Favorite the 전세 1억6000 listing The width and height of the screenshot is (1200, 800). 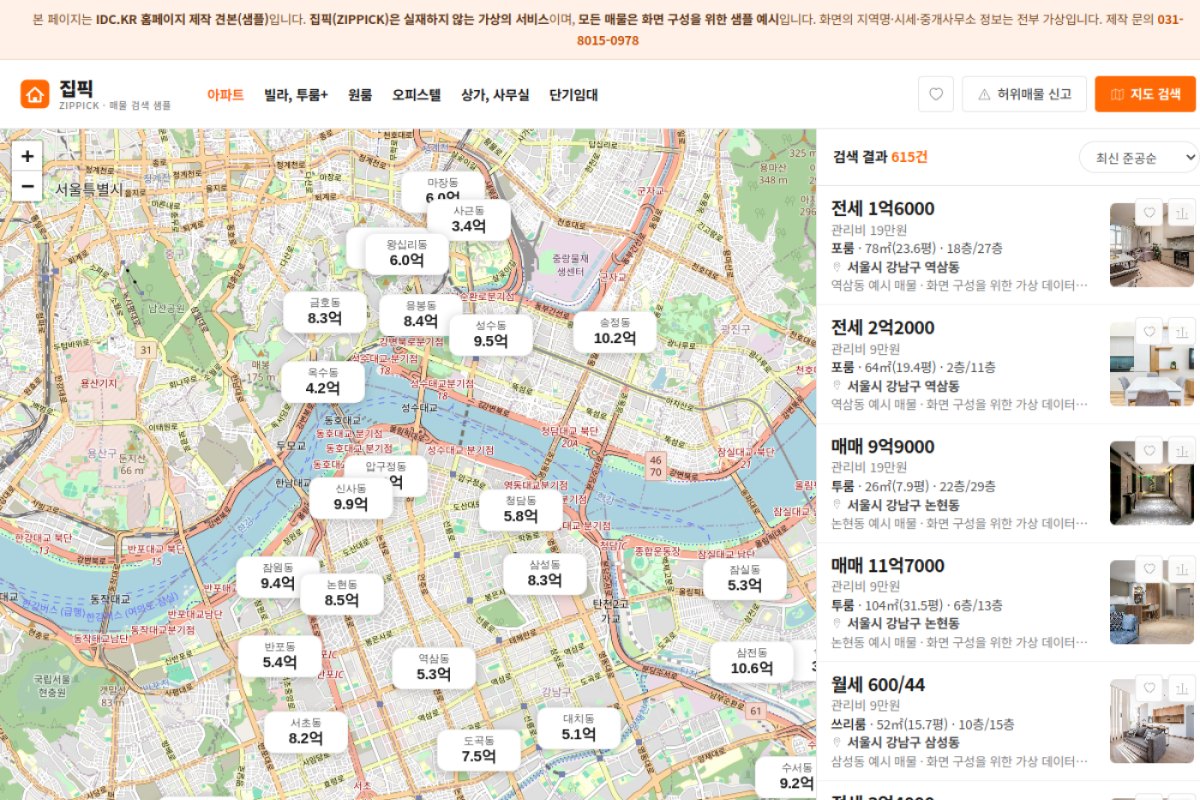click(1150, 213)
